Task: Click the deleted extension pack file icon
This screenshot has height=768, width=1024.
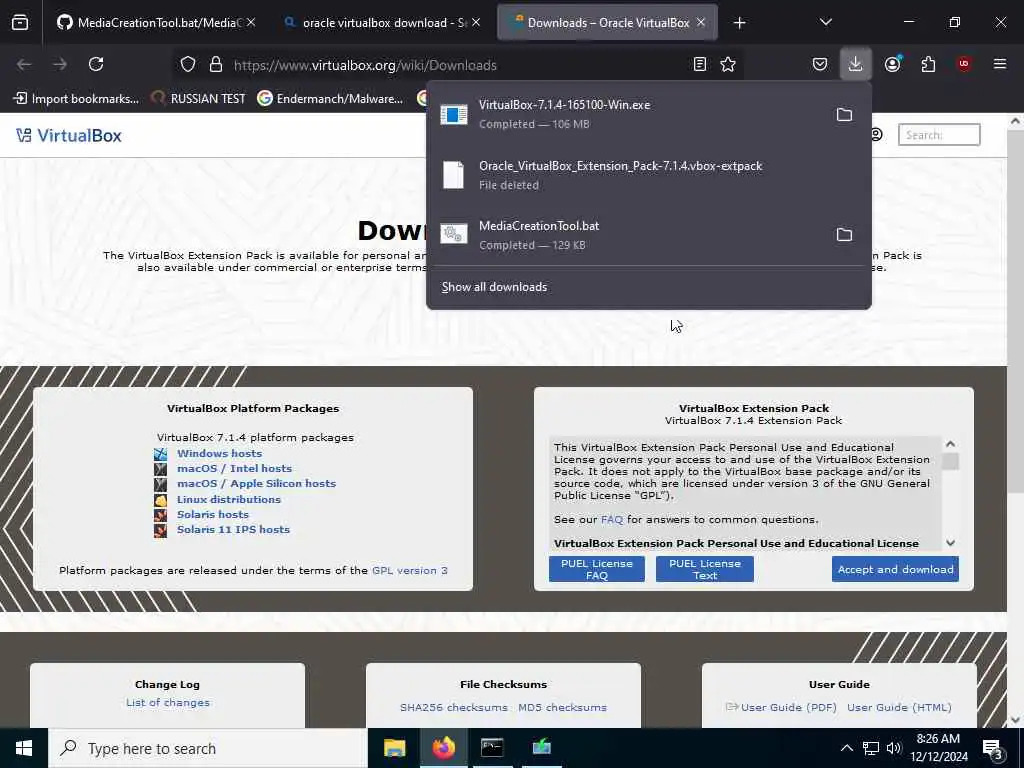Action: (x=453, y=175)
